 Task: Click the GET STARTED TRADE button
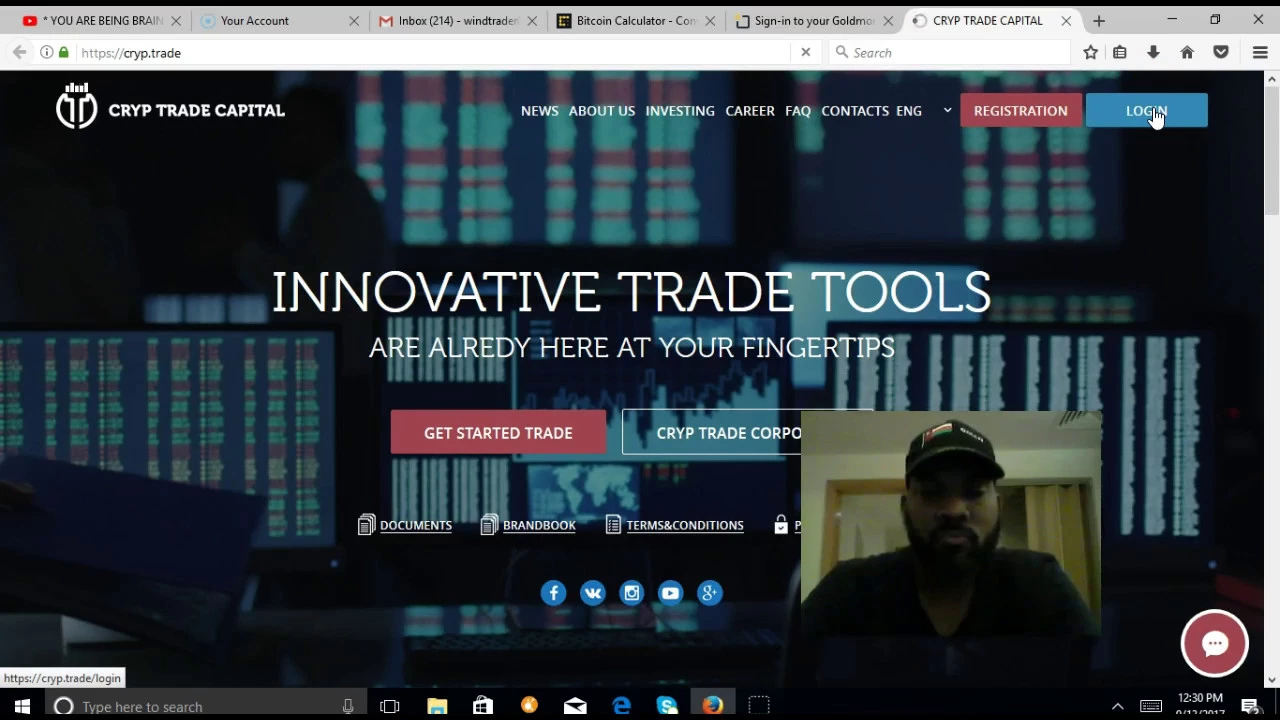498,433
